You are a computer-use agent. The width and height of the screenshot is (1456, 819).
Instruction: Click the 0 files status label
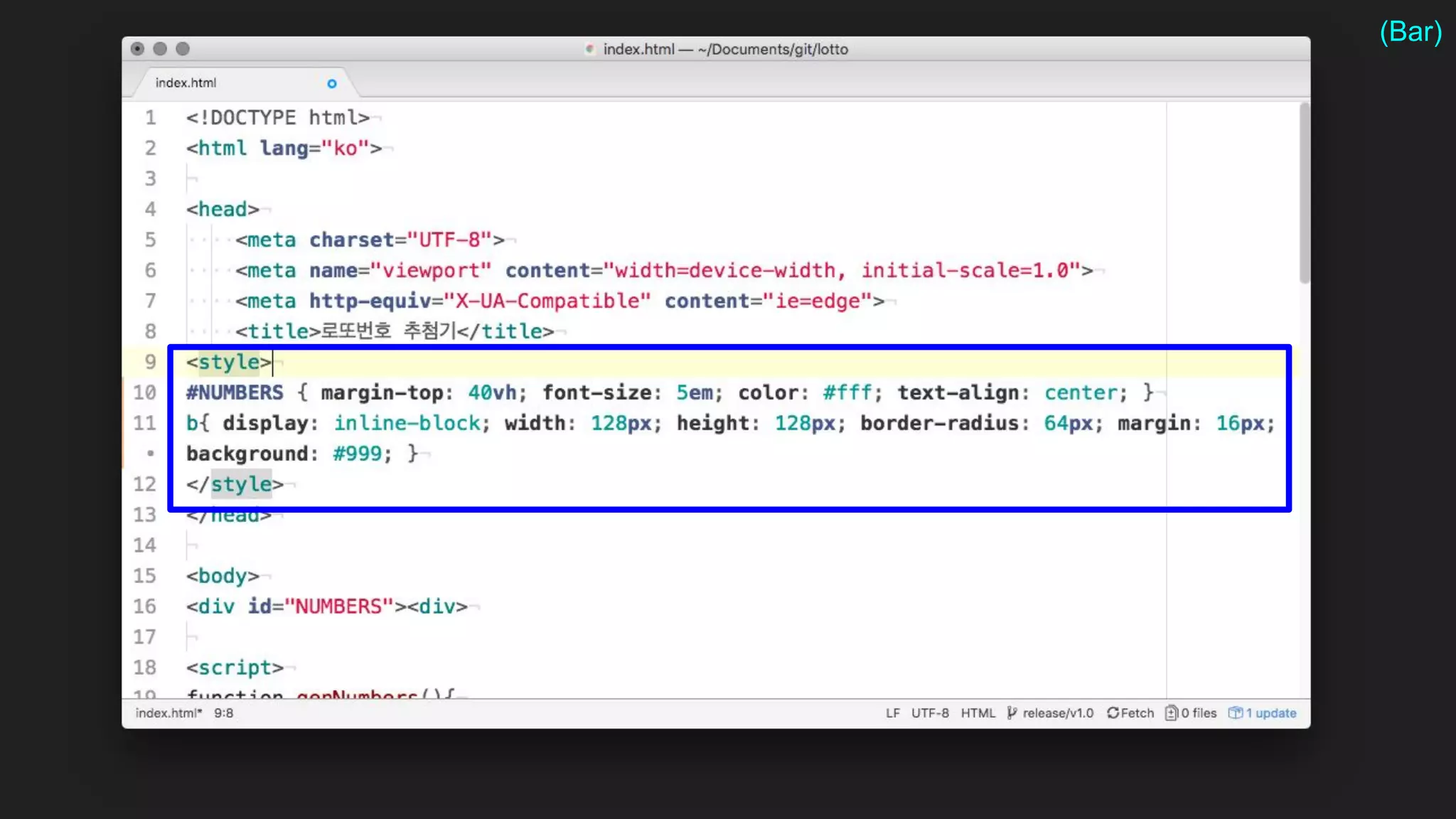point(1199,713)
